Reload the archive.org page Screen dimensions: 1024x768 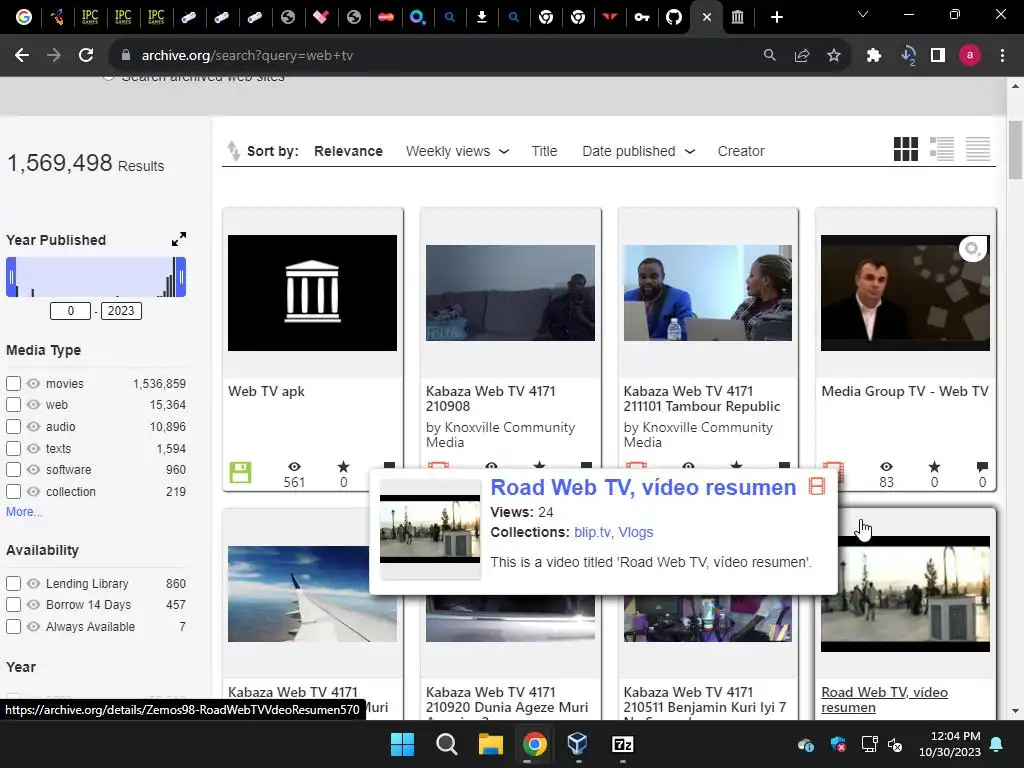86,56
